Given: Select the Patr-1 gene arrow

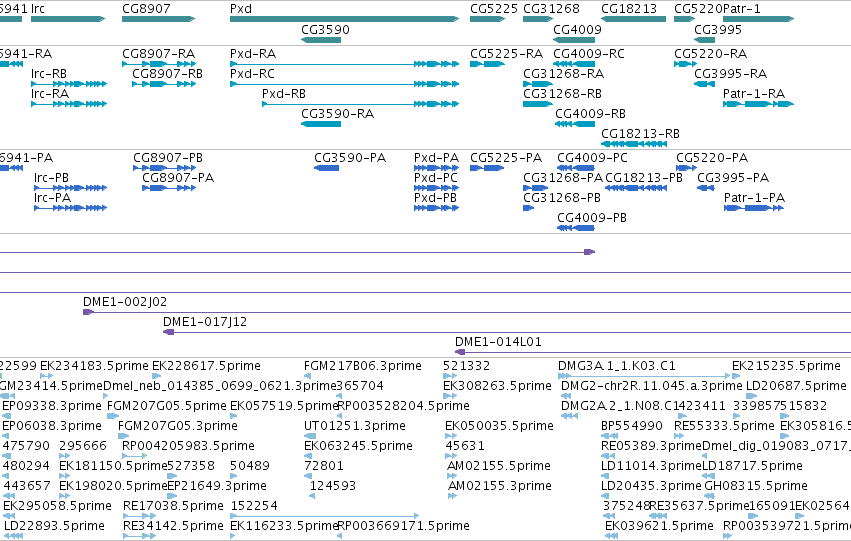Looking at the screenshot, I should pos(758,19).
